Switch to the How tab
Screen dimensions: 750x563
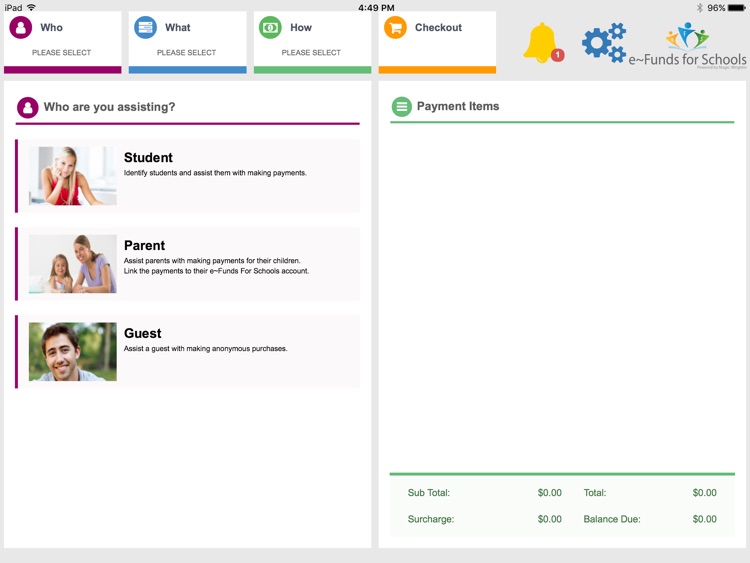click(312, 43)
